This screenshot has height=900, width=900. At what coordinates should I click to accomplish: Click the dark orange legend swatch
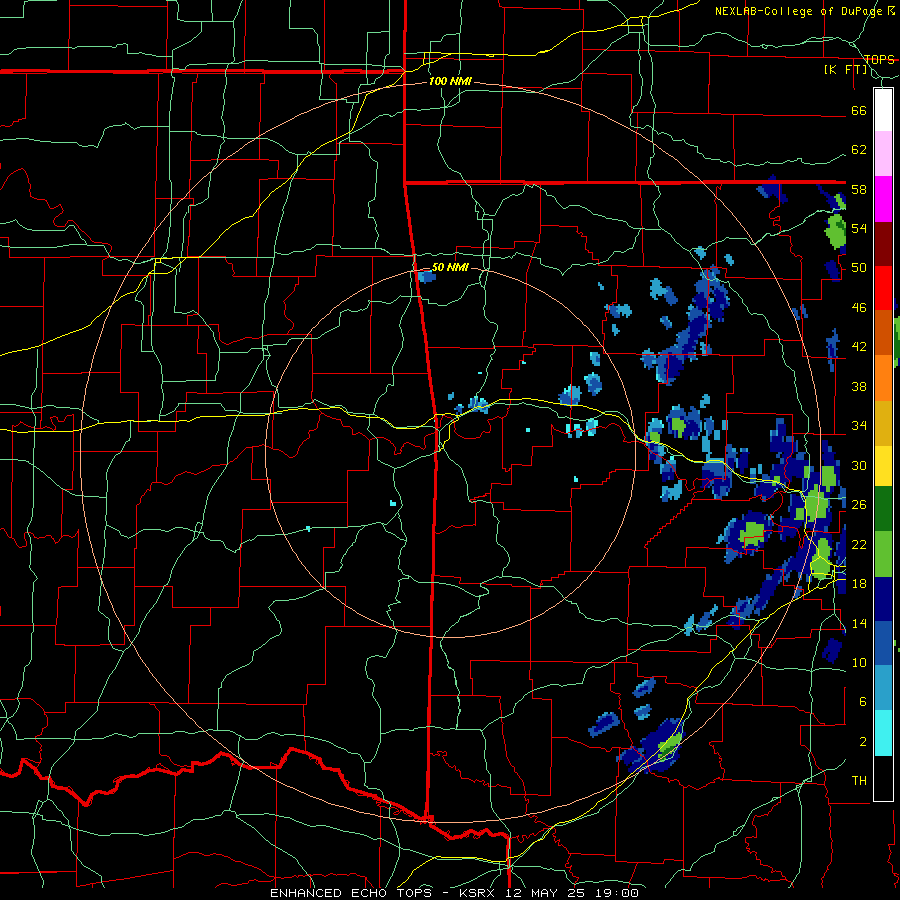point(883,333)
